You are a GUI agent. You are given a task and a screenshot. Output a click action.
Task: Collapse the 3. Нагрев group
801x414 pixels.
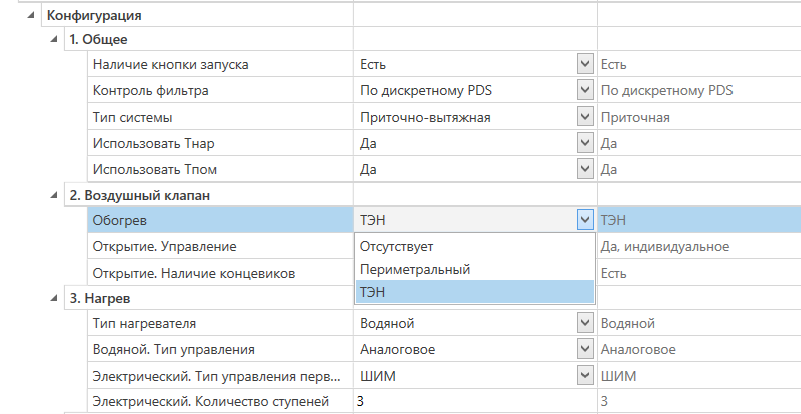tap(52, 298)
